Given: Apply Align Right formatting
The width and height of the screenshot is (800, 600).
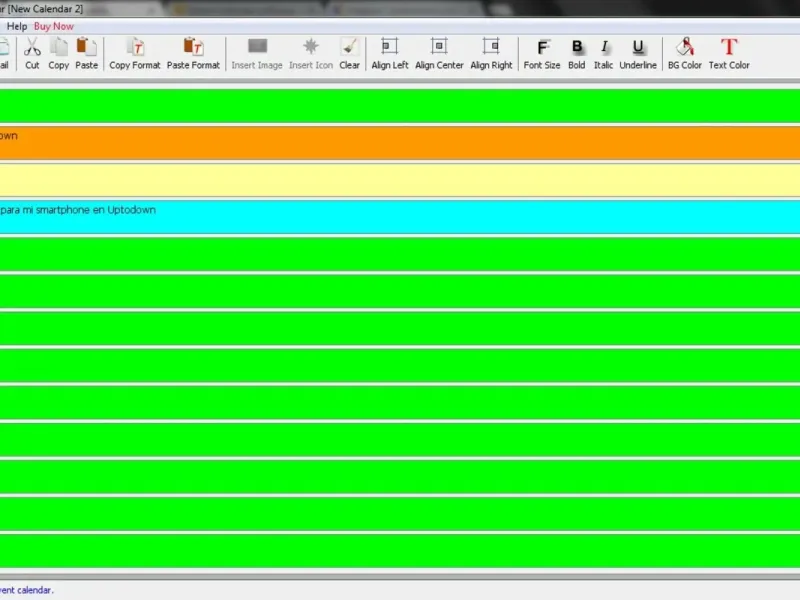Looking at the screenshot, I should point(491,53).
